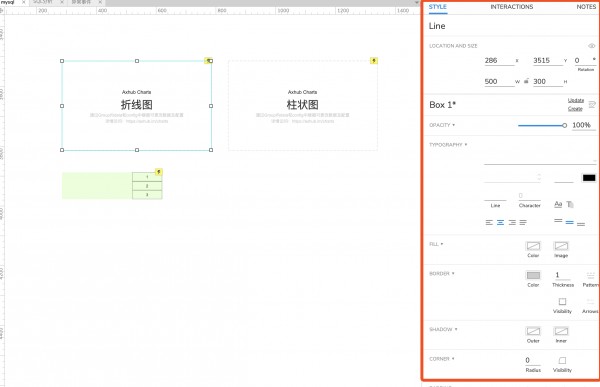This screenshot has height=387, width=600.
Task: Switch to the STYLE tab
Action: (437, 7)
